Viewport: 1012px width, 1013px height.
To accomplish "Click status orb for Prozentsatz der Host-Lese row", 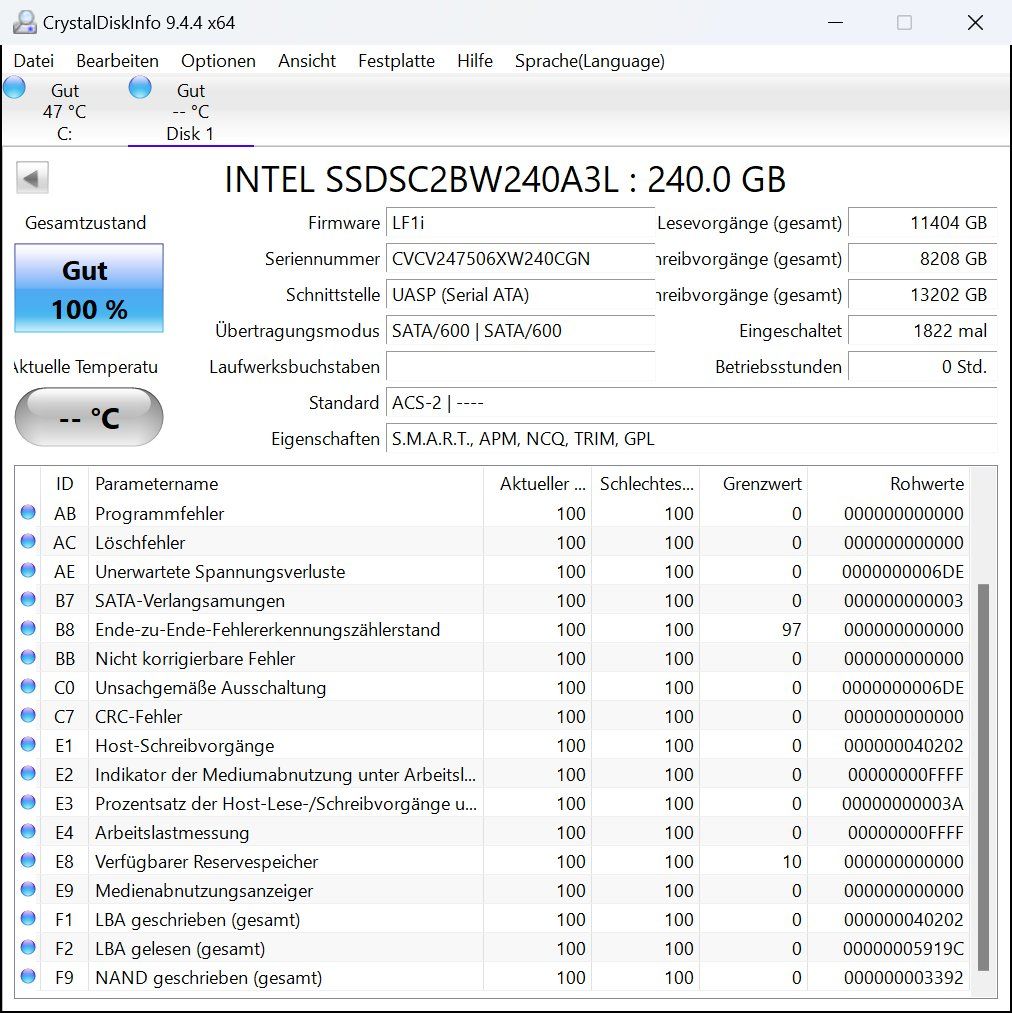I will tap(28, 802).
